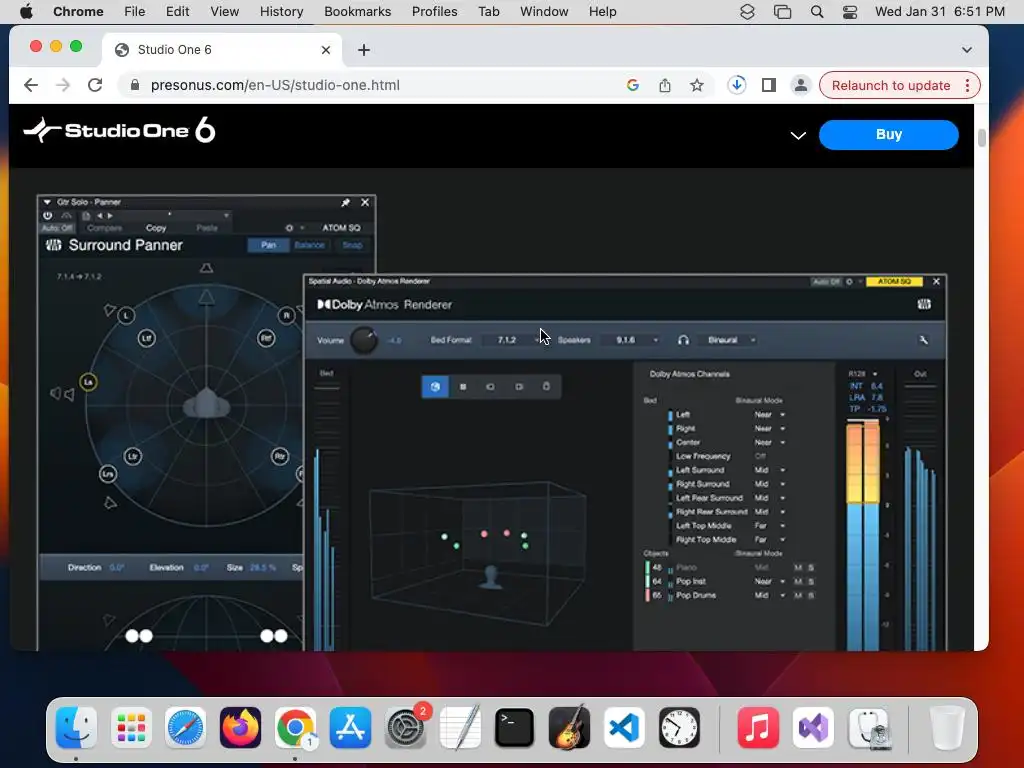The width and height of the screenshot is (1024, 768).
Task: Open GarageBand from the dock
Action: click(569, 727)
